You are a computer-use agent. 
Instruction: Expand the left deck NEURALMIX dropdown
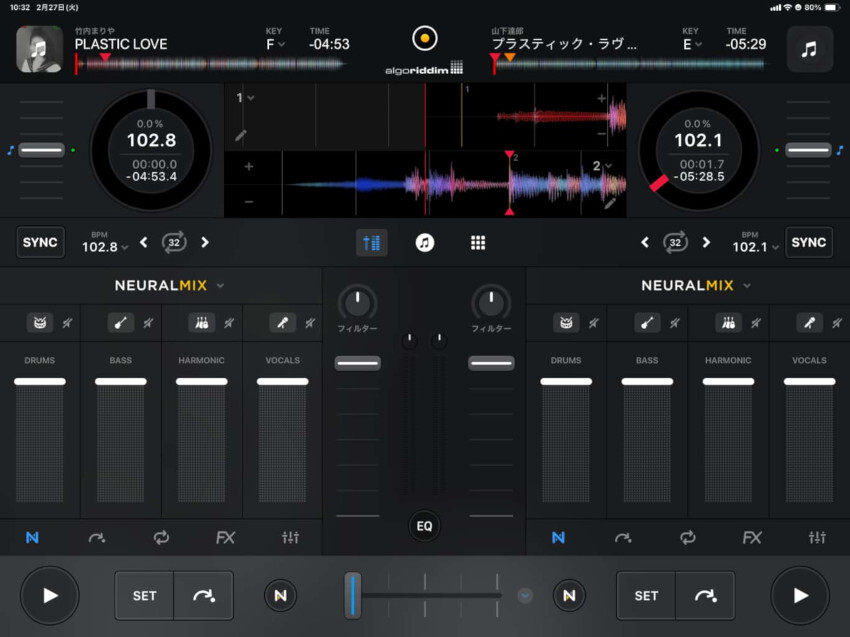[x=220, y=285]
